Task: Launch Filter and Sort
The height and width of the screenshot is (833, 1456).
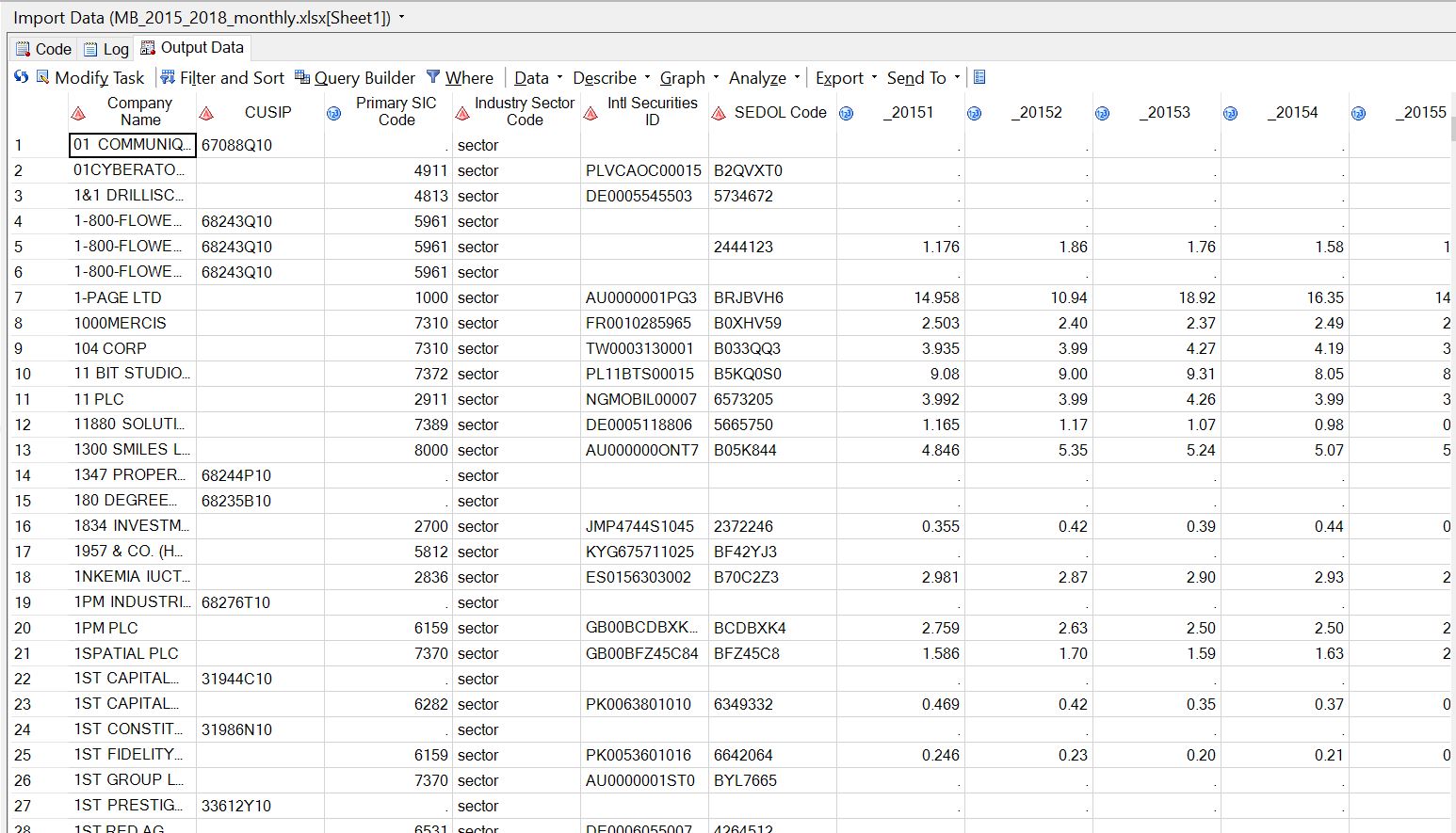Action: (222, 77)
